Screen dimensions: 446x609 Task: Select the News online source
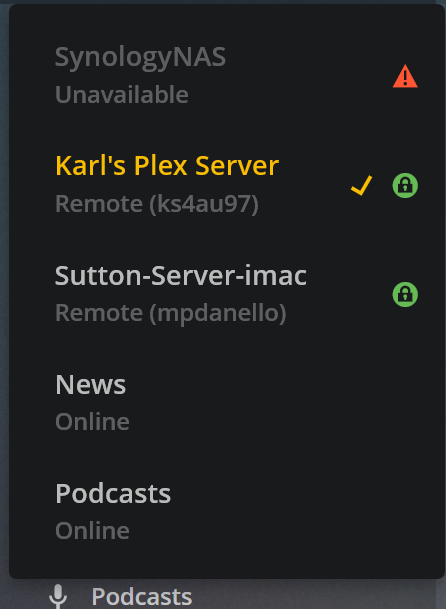[x=227, y=403]
